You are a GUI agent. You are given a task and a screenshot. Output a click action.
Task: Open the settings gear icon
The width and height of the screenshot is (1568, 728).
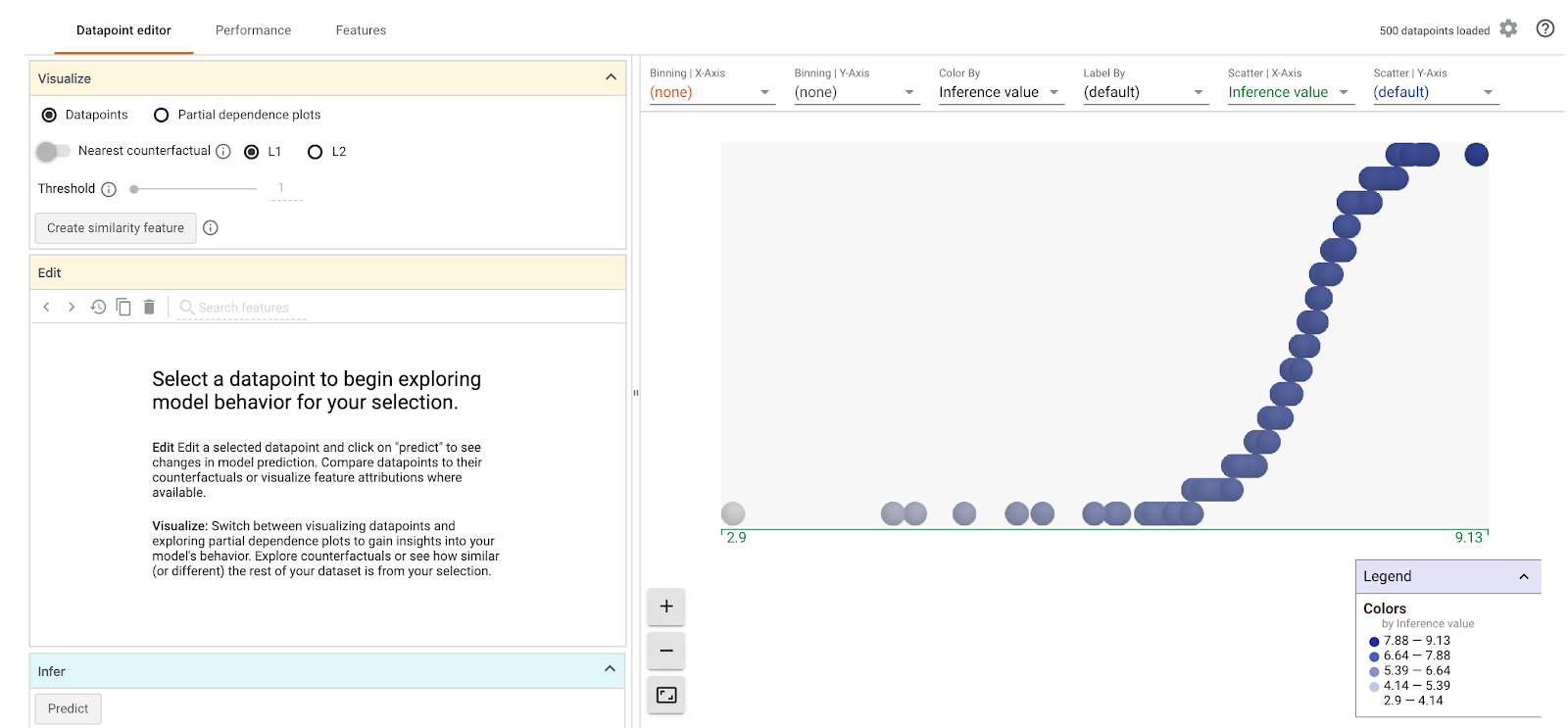1508,29
